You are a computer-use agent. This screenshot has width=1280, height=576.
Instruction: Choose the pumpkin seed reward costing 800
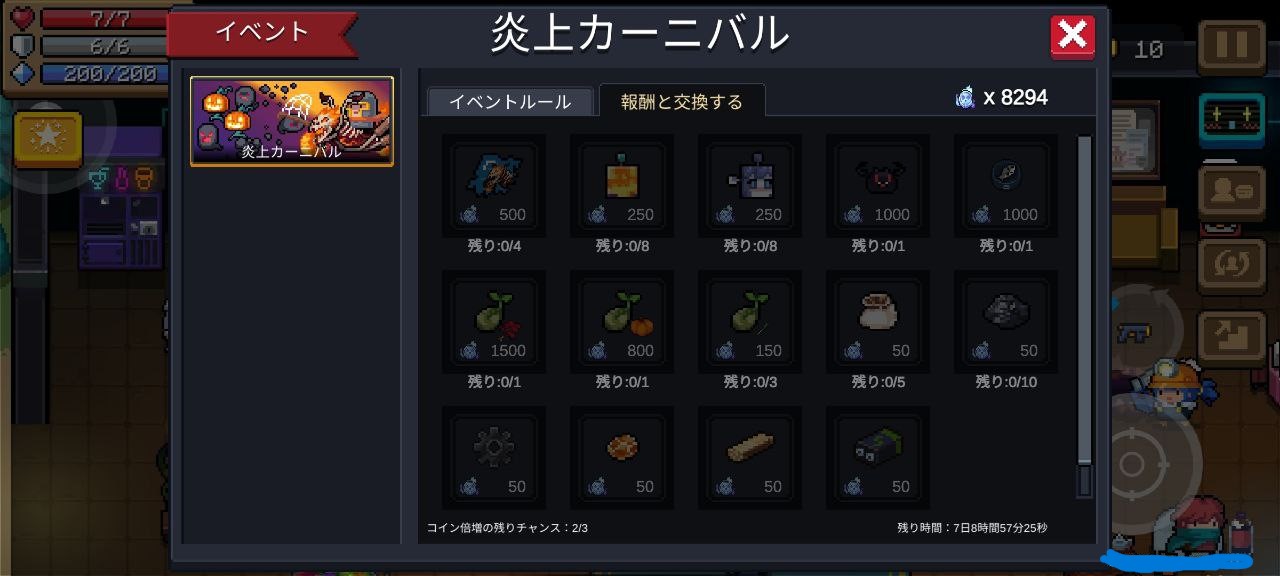(x=622, y=321)
